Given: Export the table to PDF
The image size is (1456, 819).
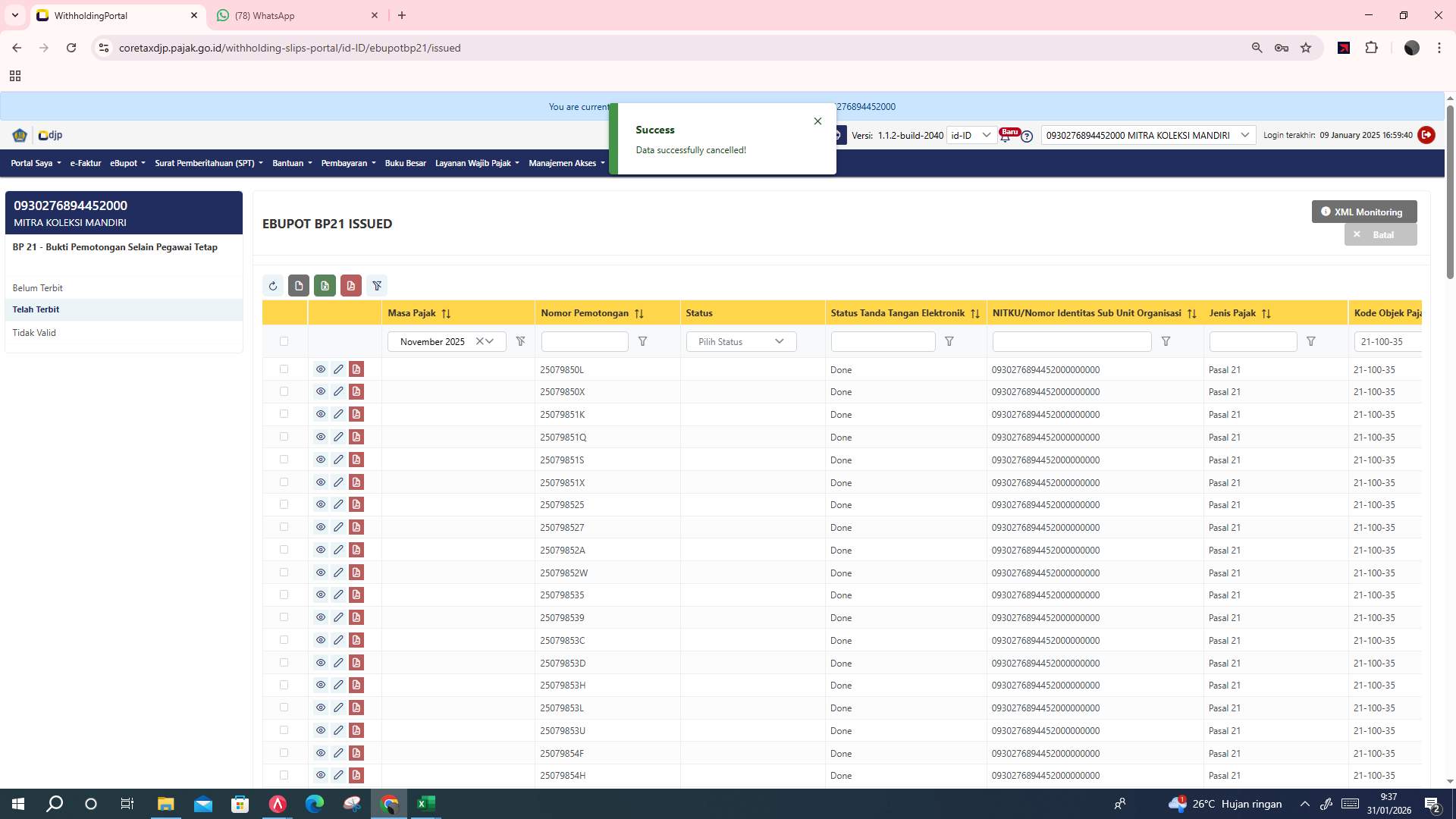Looking at the screenshot, I should tap(350, 286).
